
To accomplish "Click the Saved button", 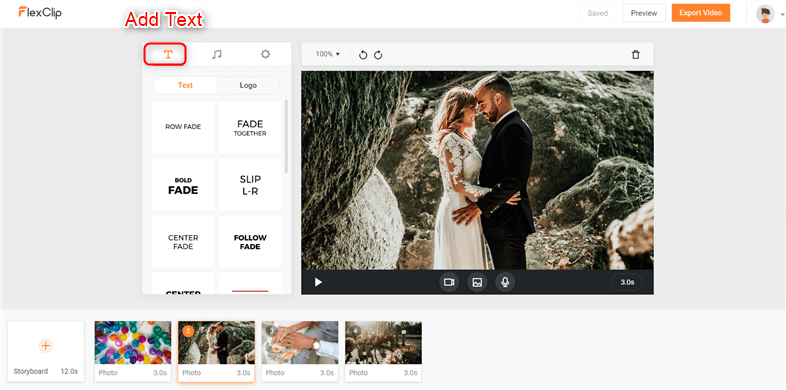I will click(598, 13).
